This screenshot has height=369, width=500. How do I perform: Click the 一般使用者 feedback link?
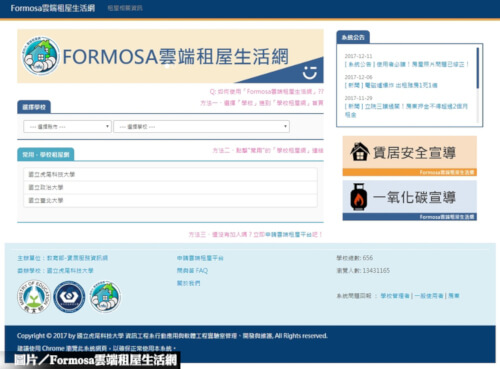point(429,296)
